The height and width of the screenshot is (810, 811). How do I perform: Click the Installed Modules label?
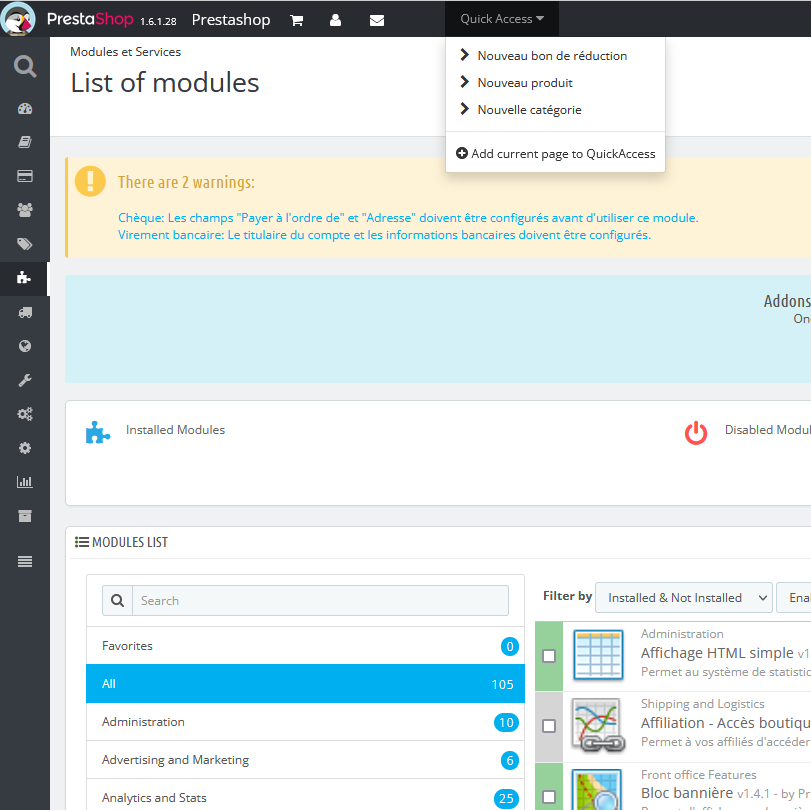(175, 430)
